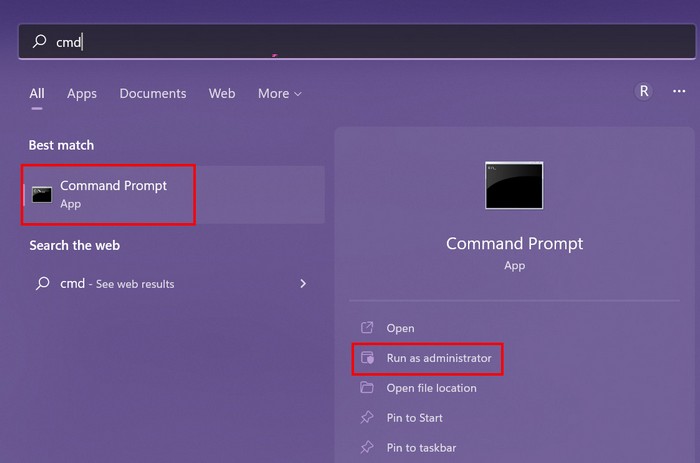Open the three-dot options menu
This screenshot has height=463, width=700.
coord(679,91)
